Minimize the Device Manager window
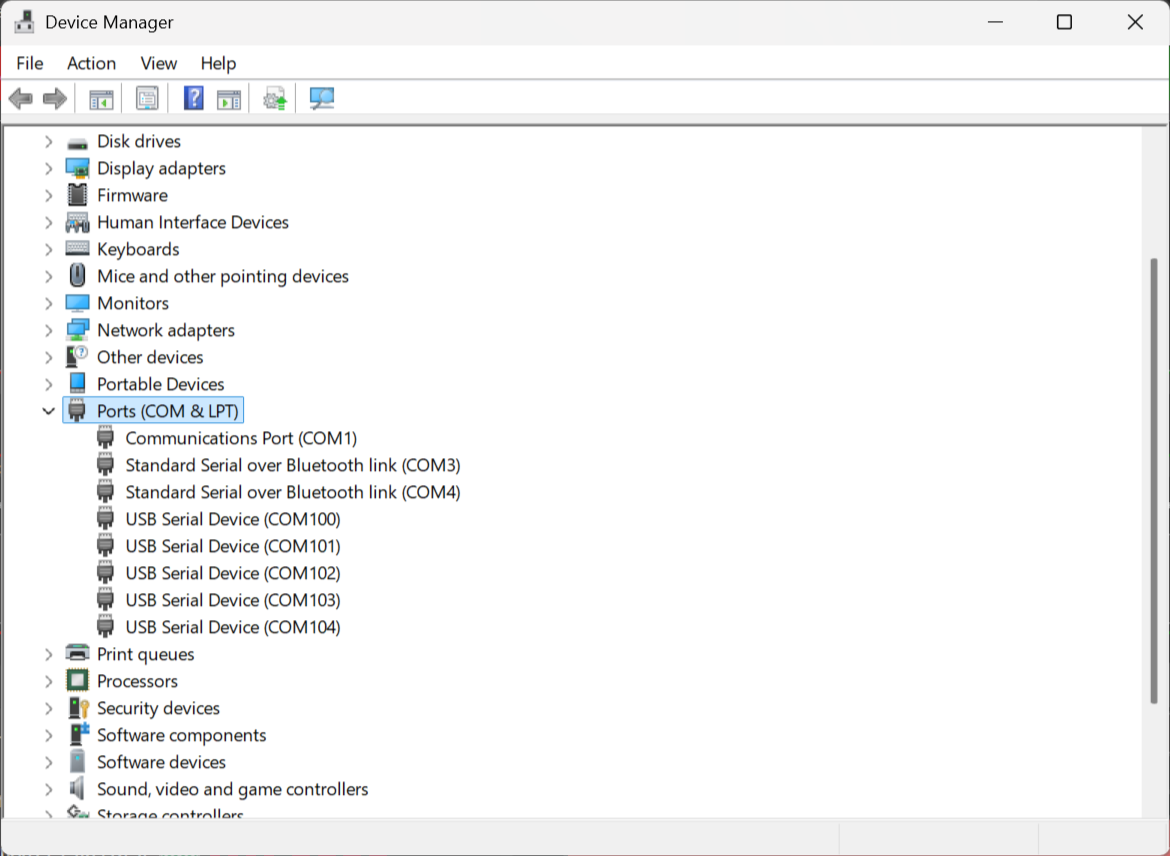This screenshot has height=856, width=1170. [995, 22]
